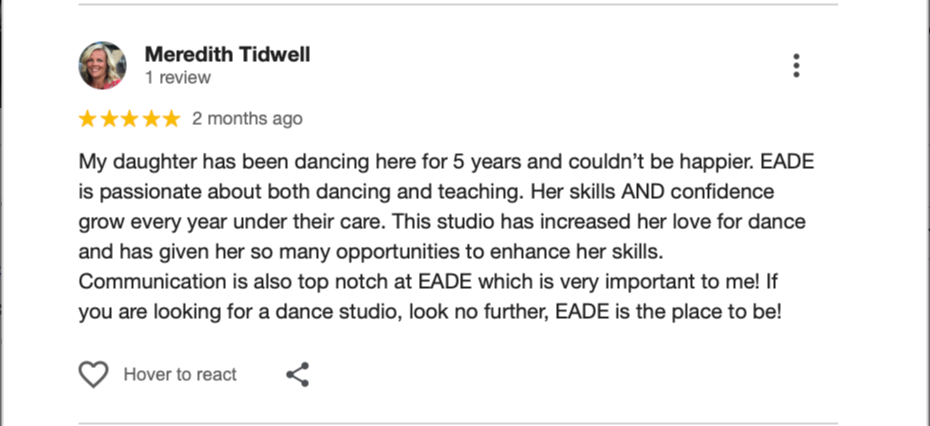Open the three-dot review options menu
The width and height of the screenshot is (930, 426).
(796, 65)
